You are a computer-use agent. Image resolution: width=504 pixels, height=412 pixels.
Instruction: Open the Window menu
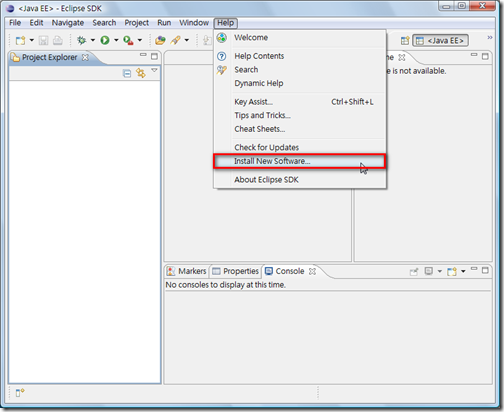coord(194,23)
